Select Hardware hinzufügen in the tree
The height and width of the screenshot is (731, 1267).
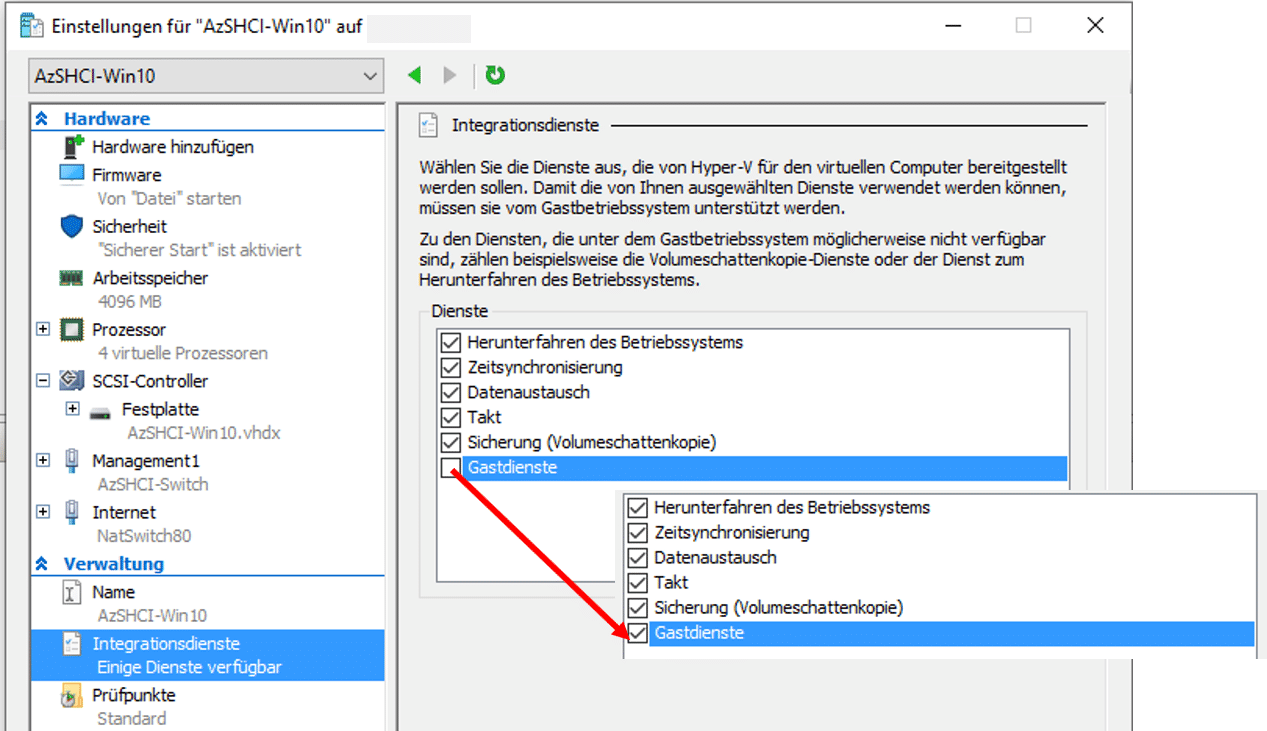pos(173,147)
